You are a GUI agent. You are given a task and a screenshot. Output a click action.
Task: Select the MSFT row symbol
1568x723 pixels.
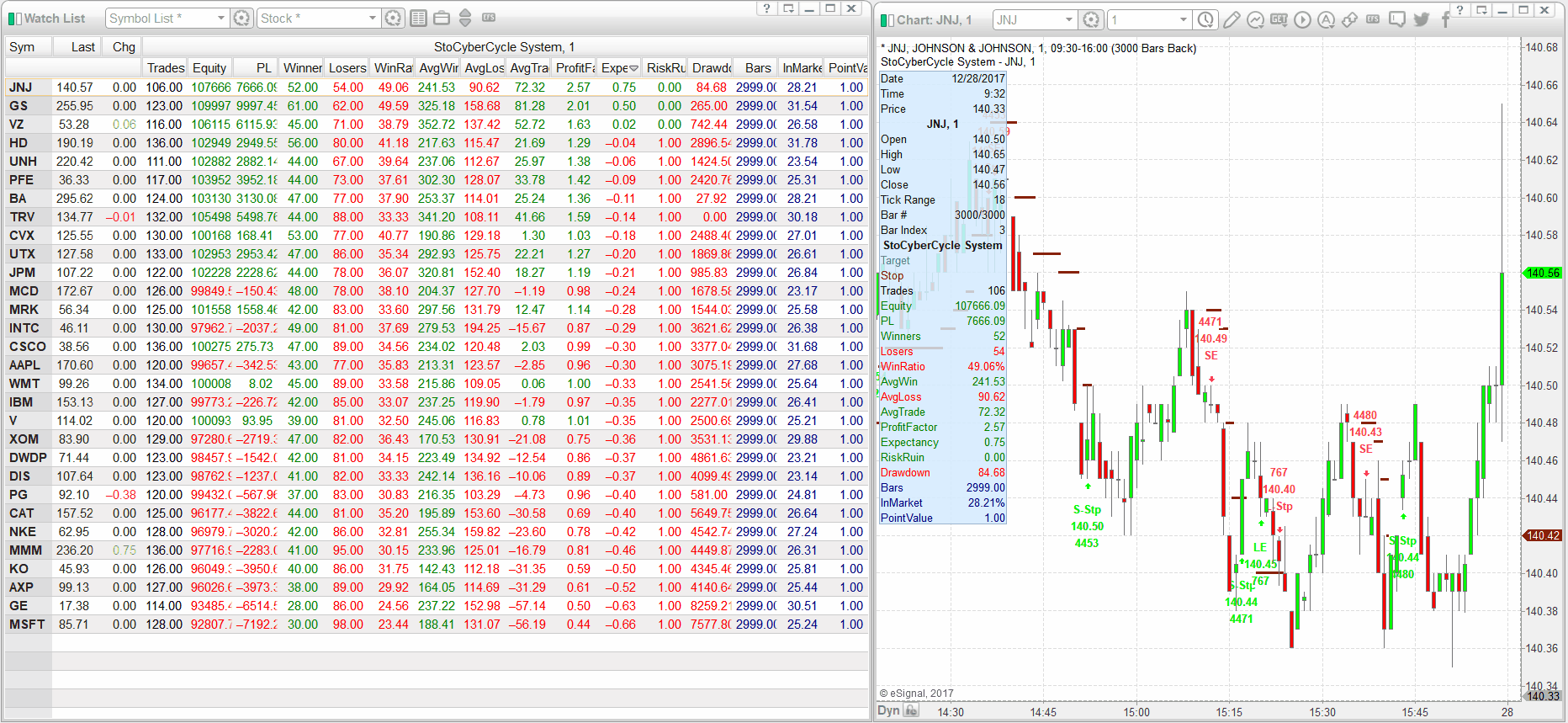(27, 625)
